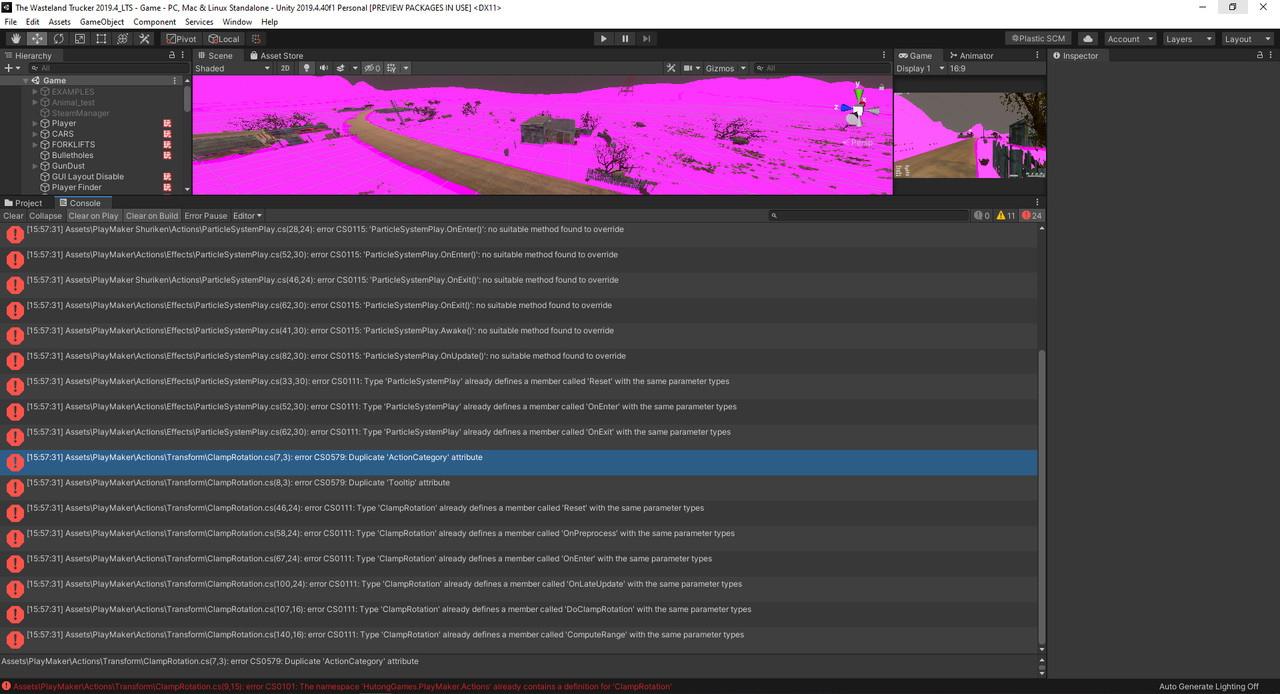Open the Component menu
Screen dimensions: 1280x694
[154, 22]
